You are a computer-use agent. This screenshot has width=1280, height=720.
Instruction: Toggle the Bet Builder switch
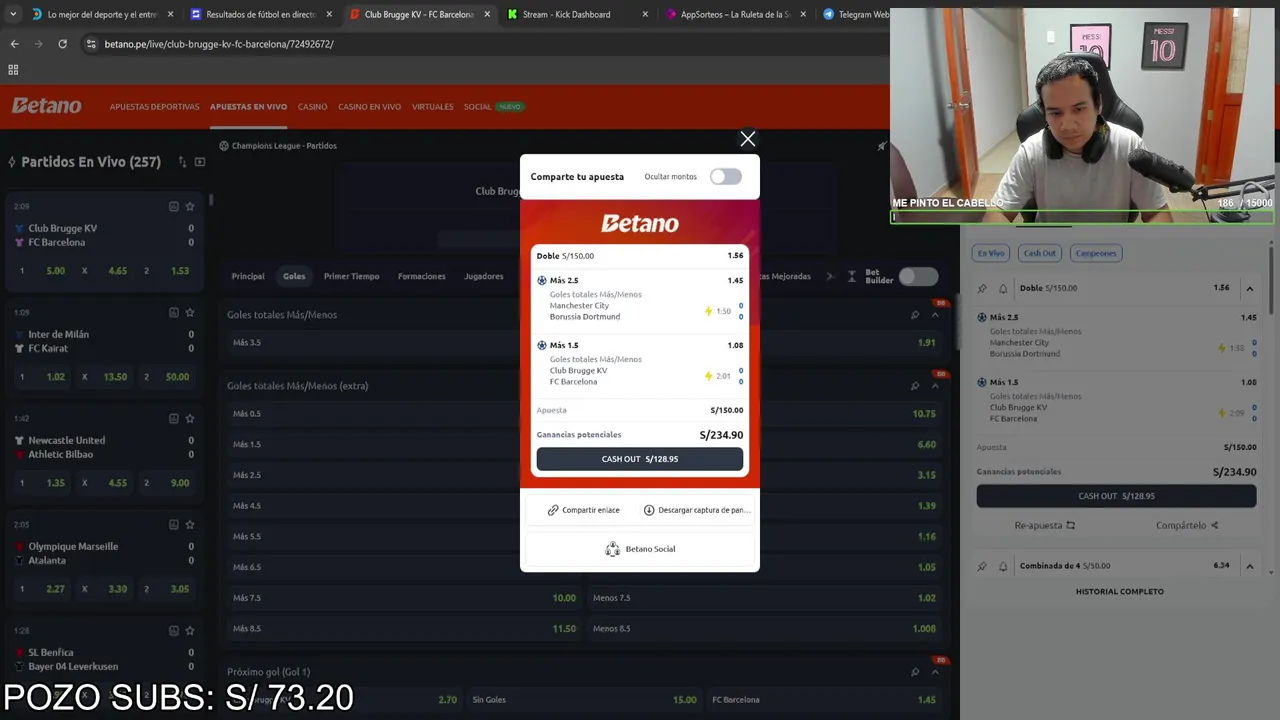918,277
